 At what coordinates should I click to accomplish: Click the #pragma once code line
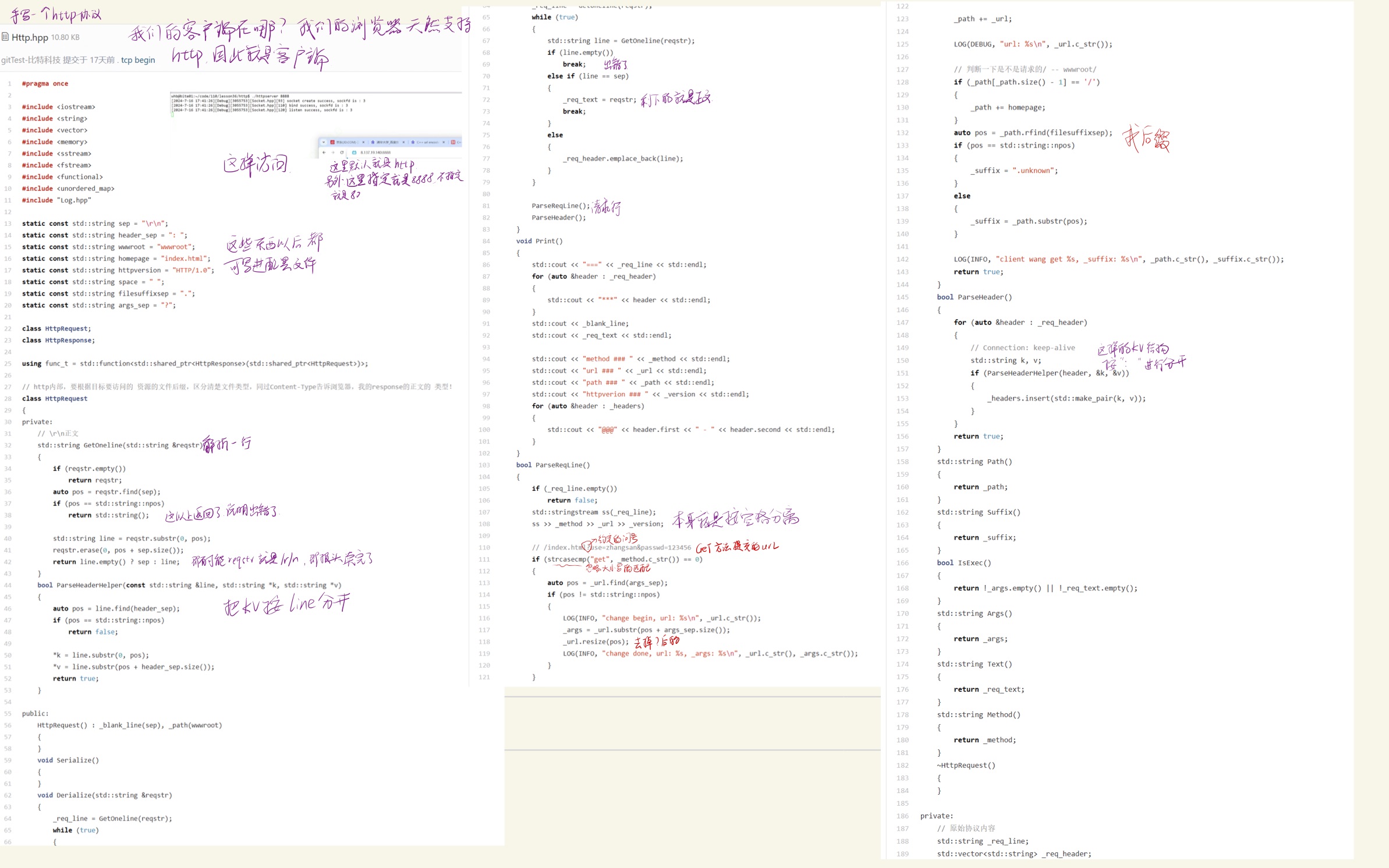point(45,84)
